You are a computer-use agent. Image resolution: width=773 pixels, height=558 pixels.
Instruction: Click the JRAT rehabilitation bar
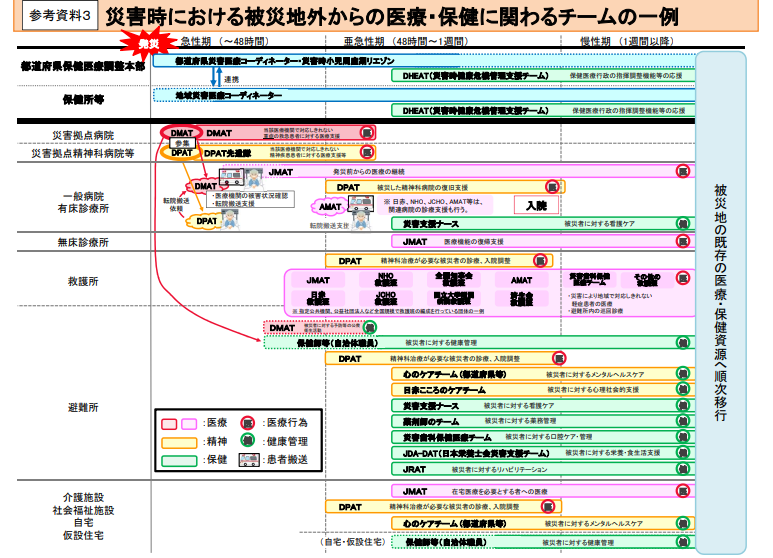tap(543, 469)
